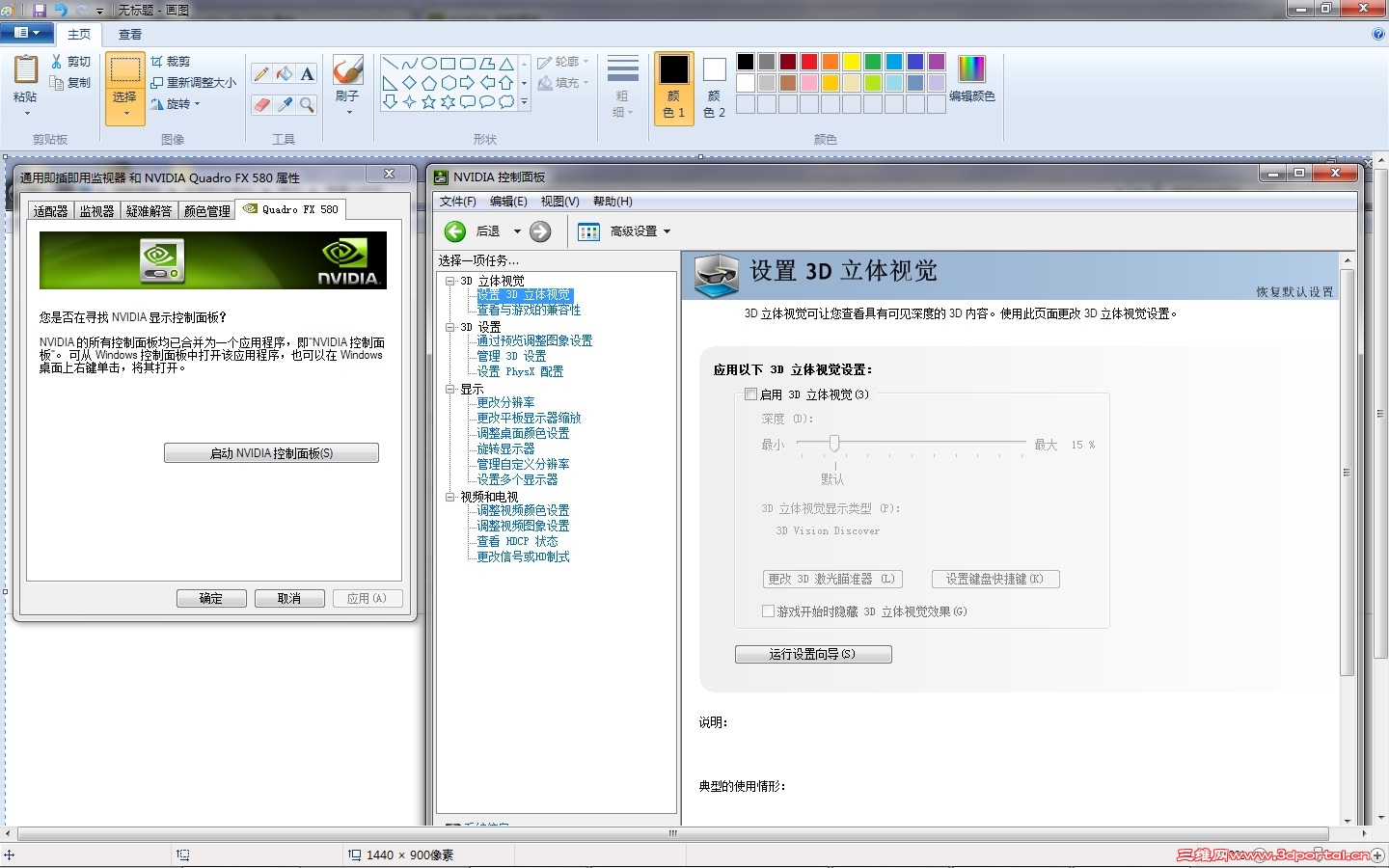The image size is (1389, 868).
Task: Choose the Pentagon shape
Action: (428, 83)
